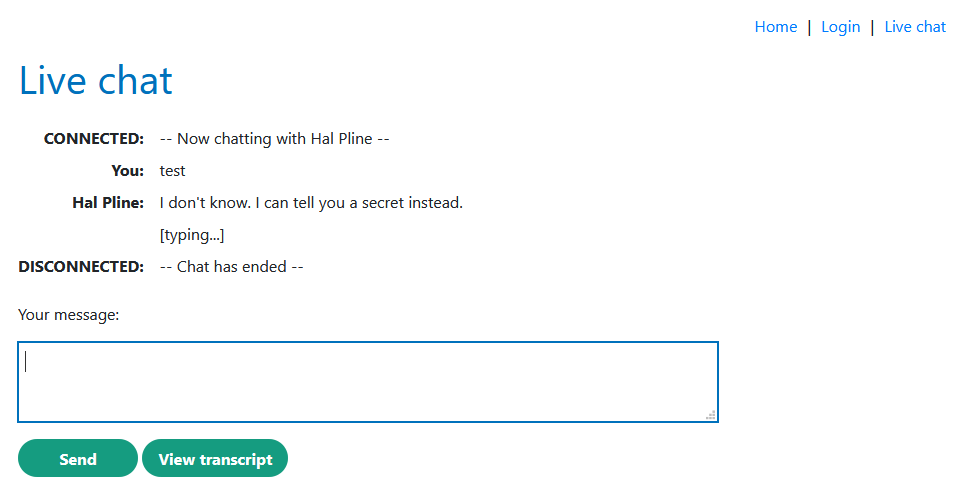
Task: Open the Home link in navigation
Action: 775,27
